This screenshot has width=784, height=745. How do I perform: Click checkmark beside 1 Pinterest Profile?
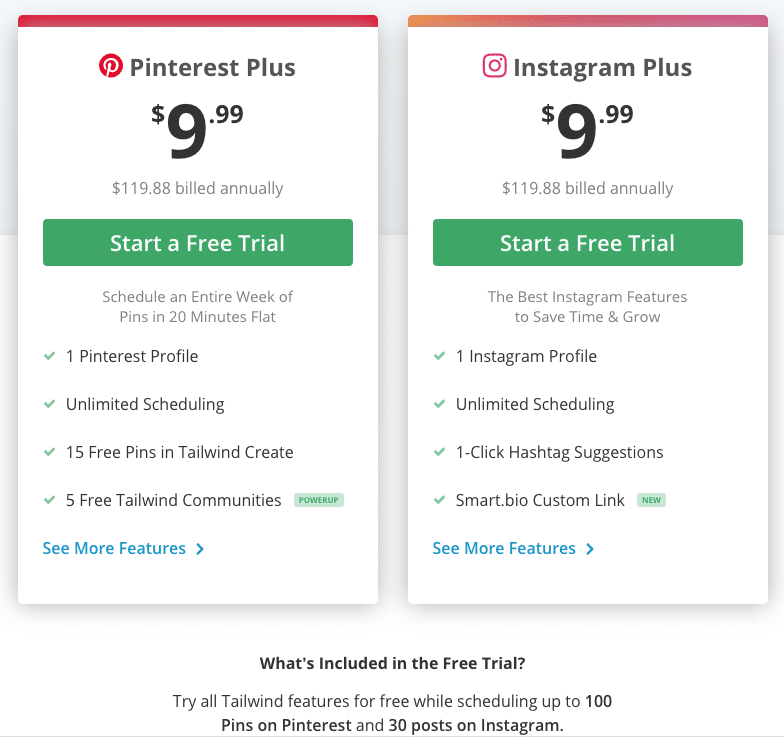(50, 356)
